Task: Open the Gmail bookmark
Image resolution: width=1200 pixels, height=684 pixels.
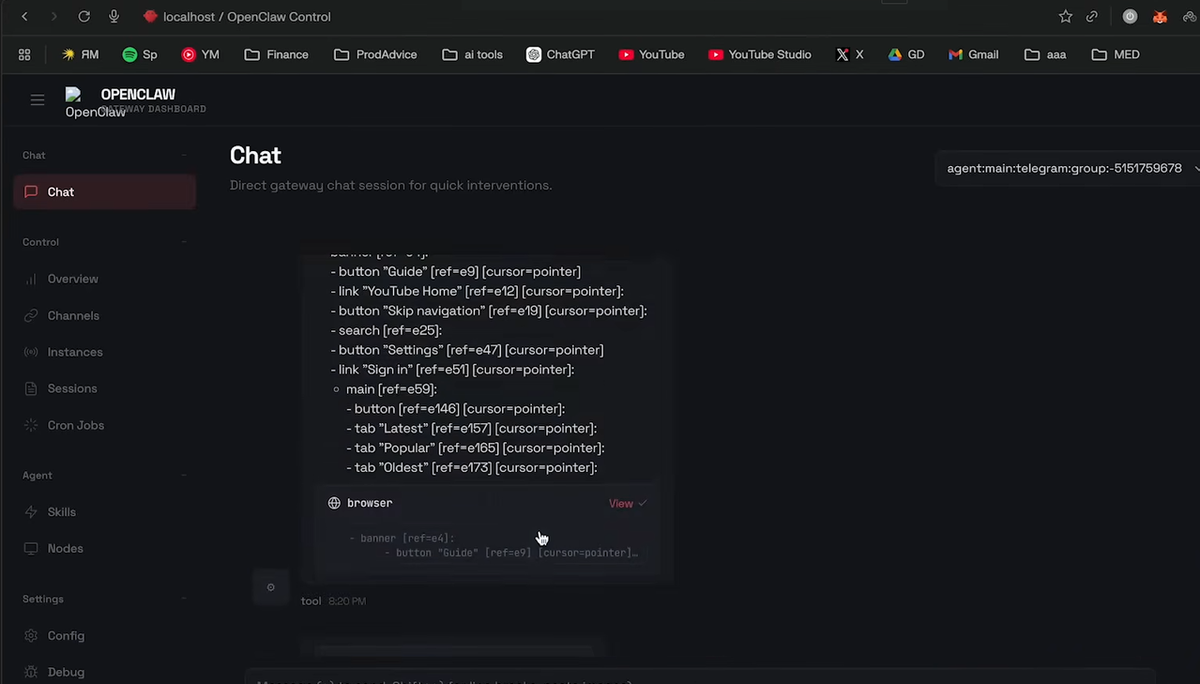Action: [x=973, y=55]
